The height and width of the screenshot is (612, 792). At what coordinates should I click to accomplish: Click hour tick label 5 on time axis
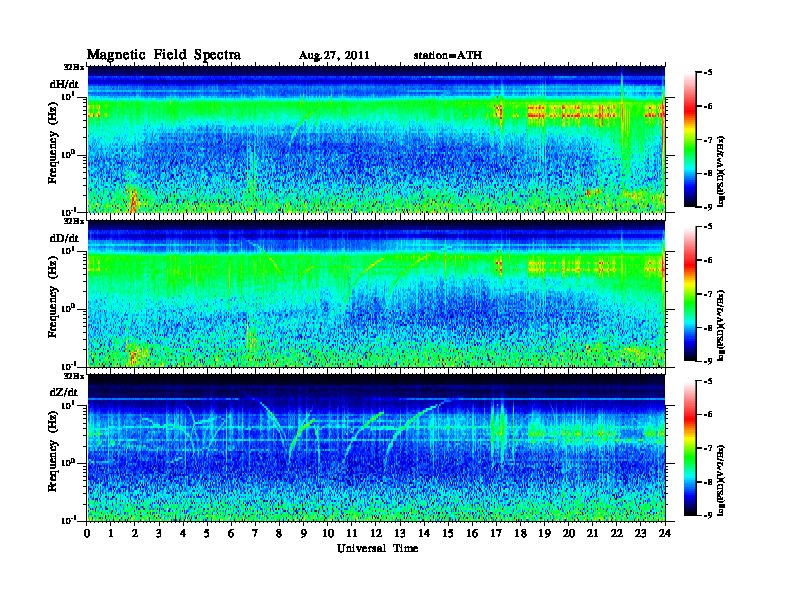point(207,533)
